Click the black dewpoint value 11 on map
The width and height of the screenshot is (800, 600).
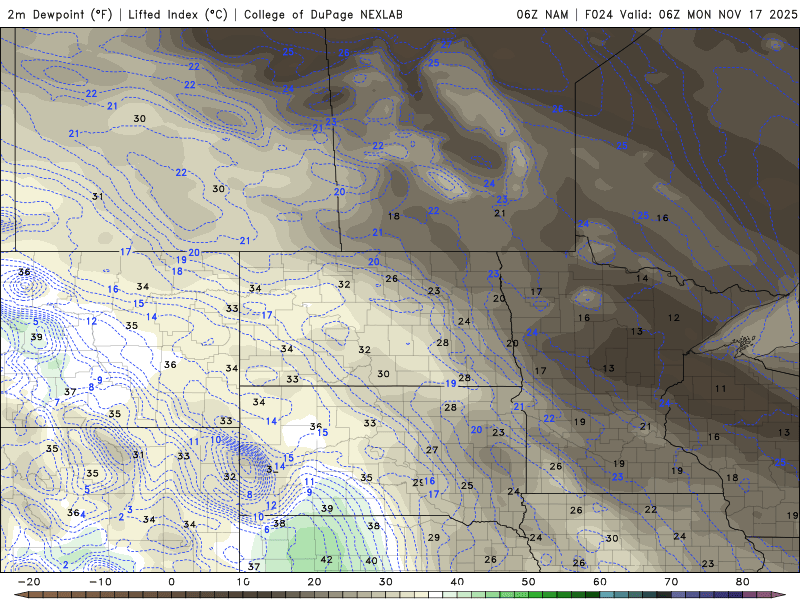point(720,389)
